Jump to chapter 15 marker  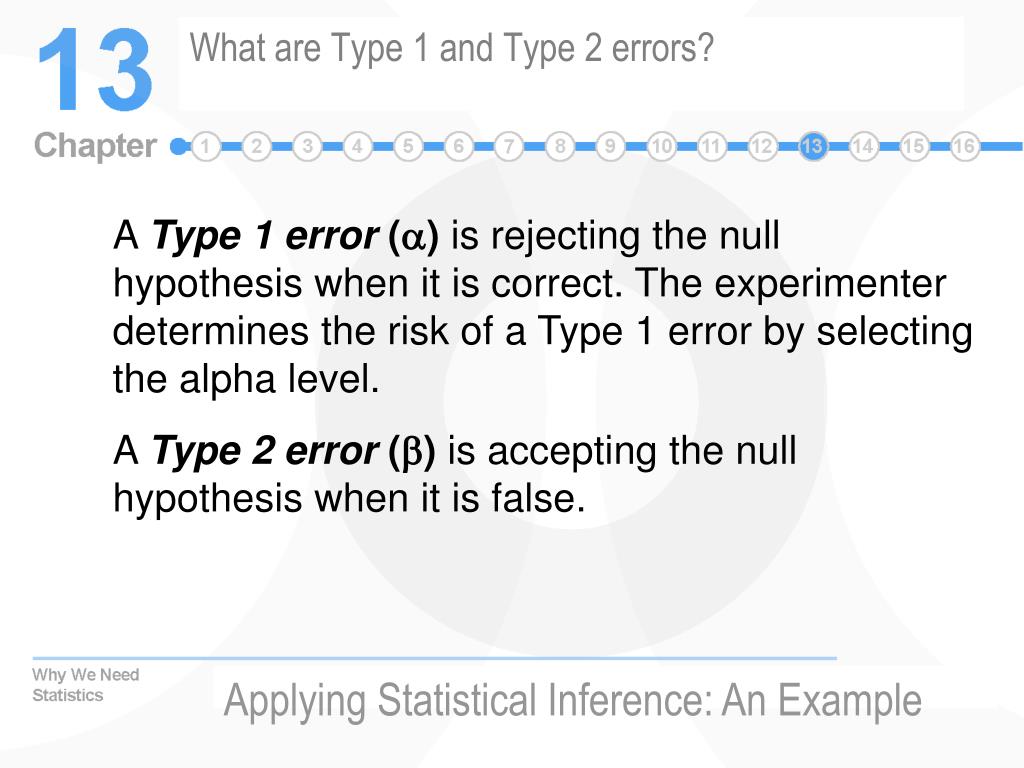pyautogui.click(x=914, y=146)
